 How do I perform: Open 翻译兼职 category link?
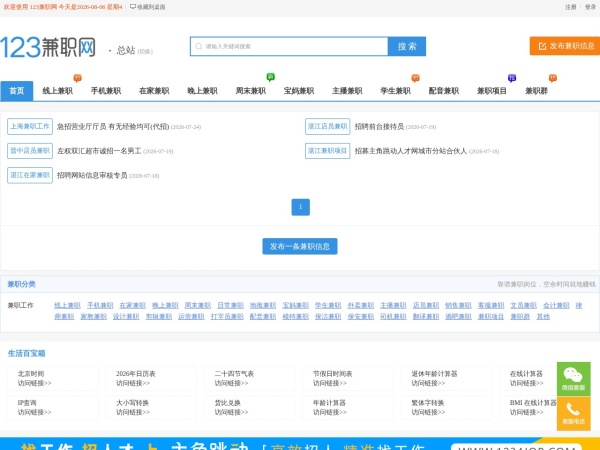point(426,316)
